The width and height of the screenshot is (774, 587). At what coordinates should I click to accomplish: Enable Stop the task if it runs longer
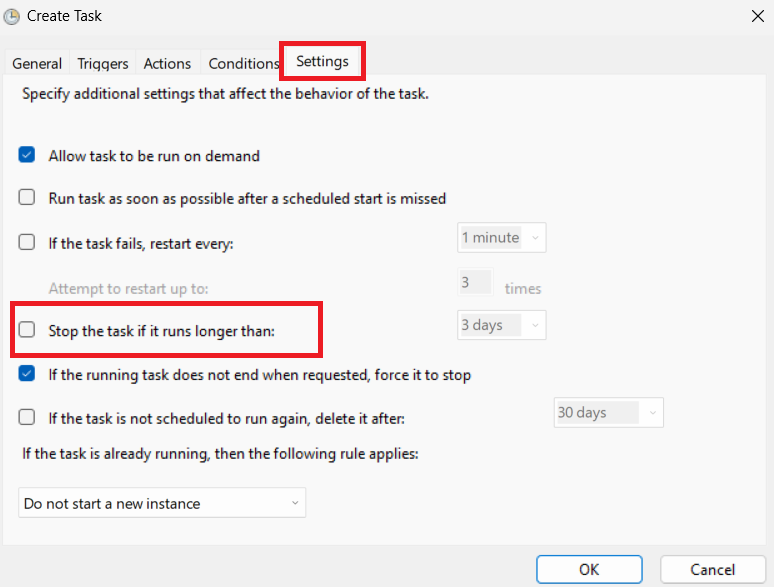tap(28, 329)
